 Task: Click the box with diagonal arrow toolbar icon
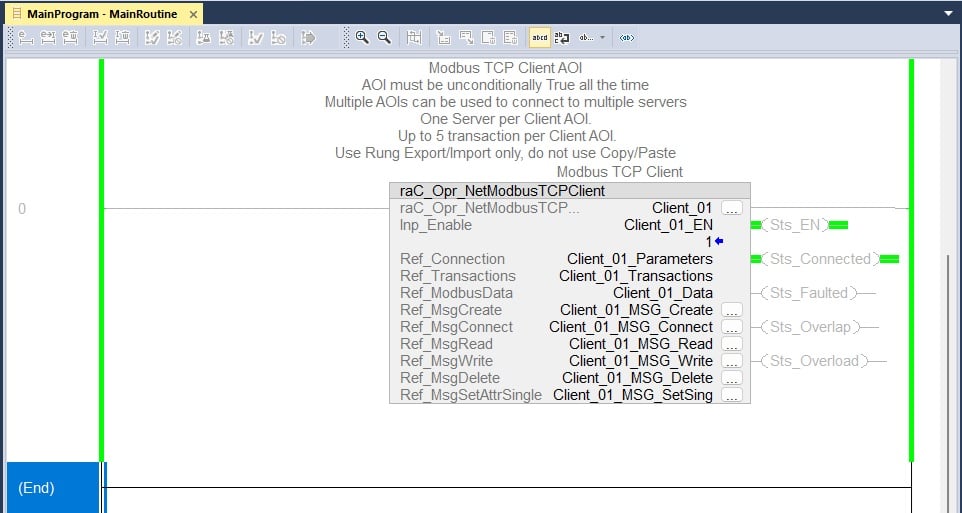pos(466,38)
